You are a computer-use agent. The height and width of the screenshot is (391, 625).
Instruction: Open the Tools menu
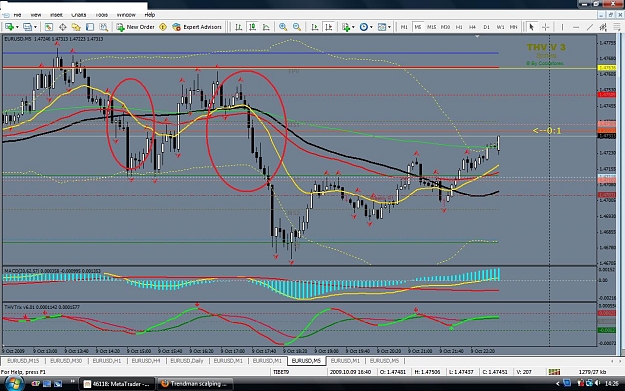pos(102,15)
